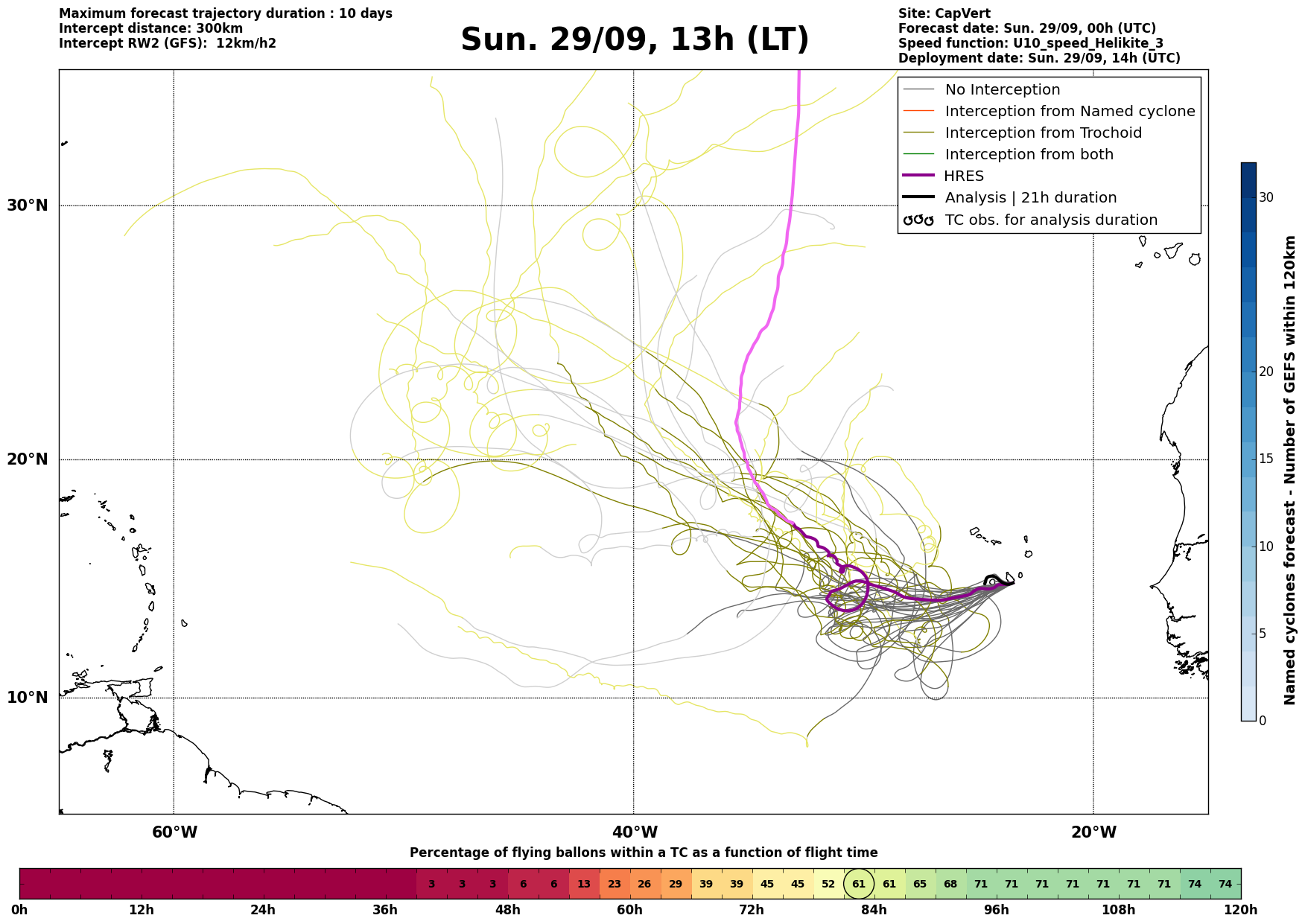Image resolution: width=1305 pixels, height=924 pixels.
Task: Click colorbar tick value 5
Action: [x=1263, y=634]
